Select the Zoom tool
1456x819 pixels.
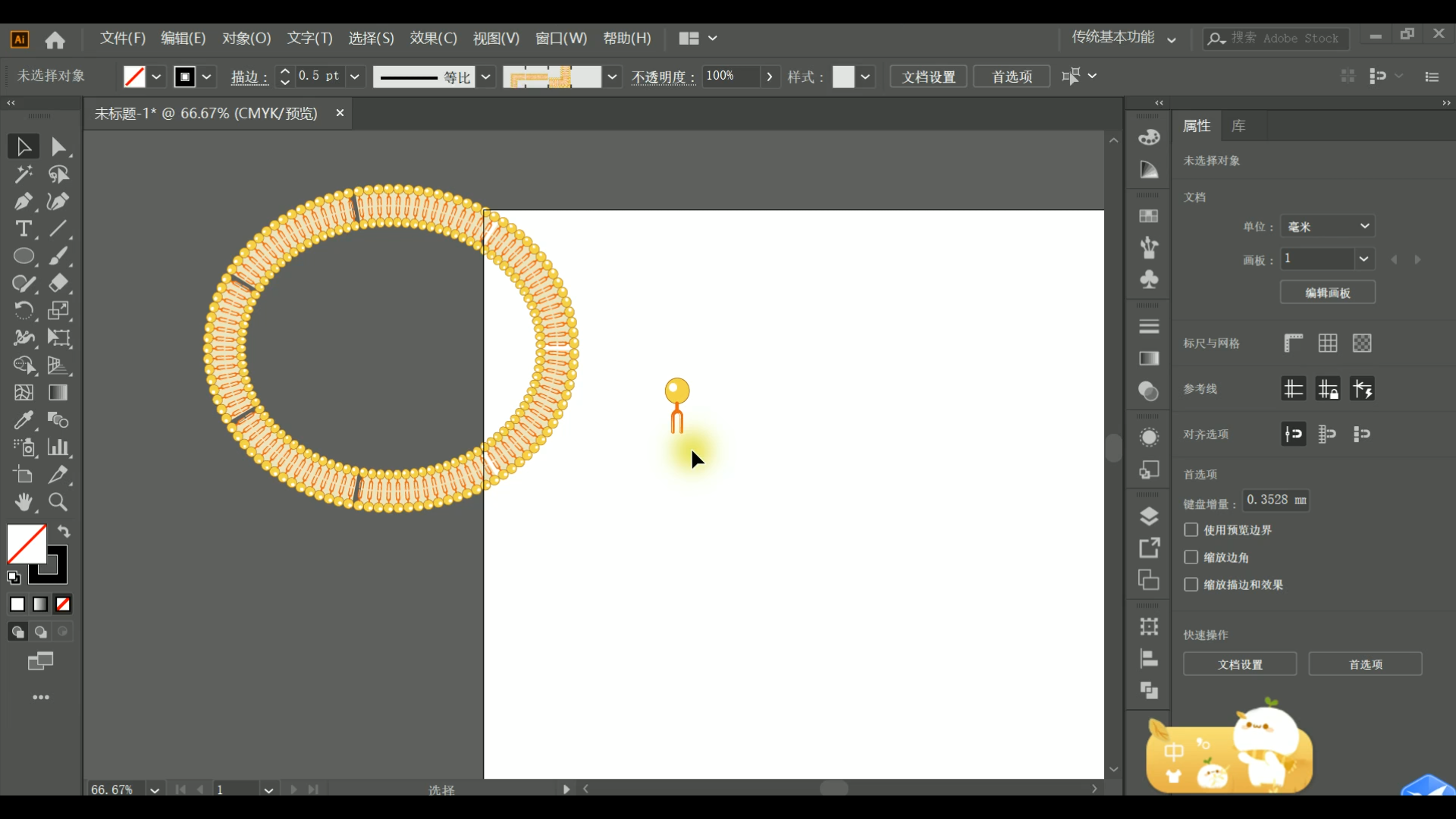pyautogui.click(x=58, y=502)
